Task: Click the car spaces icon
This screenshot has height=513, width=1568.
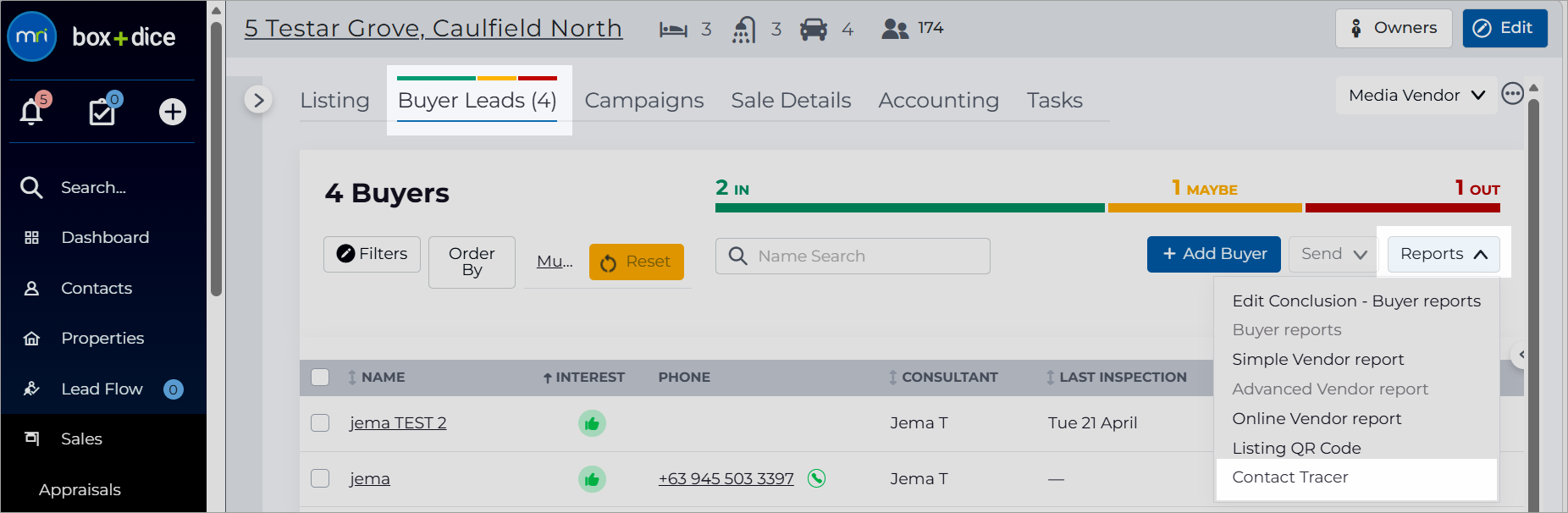Action: tap(814, 30)
